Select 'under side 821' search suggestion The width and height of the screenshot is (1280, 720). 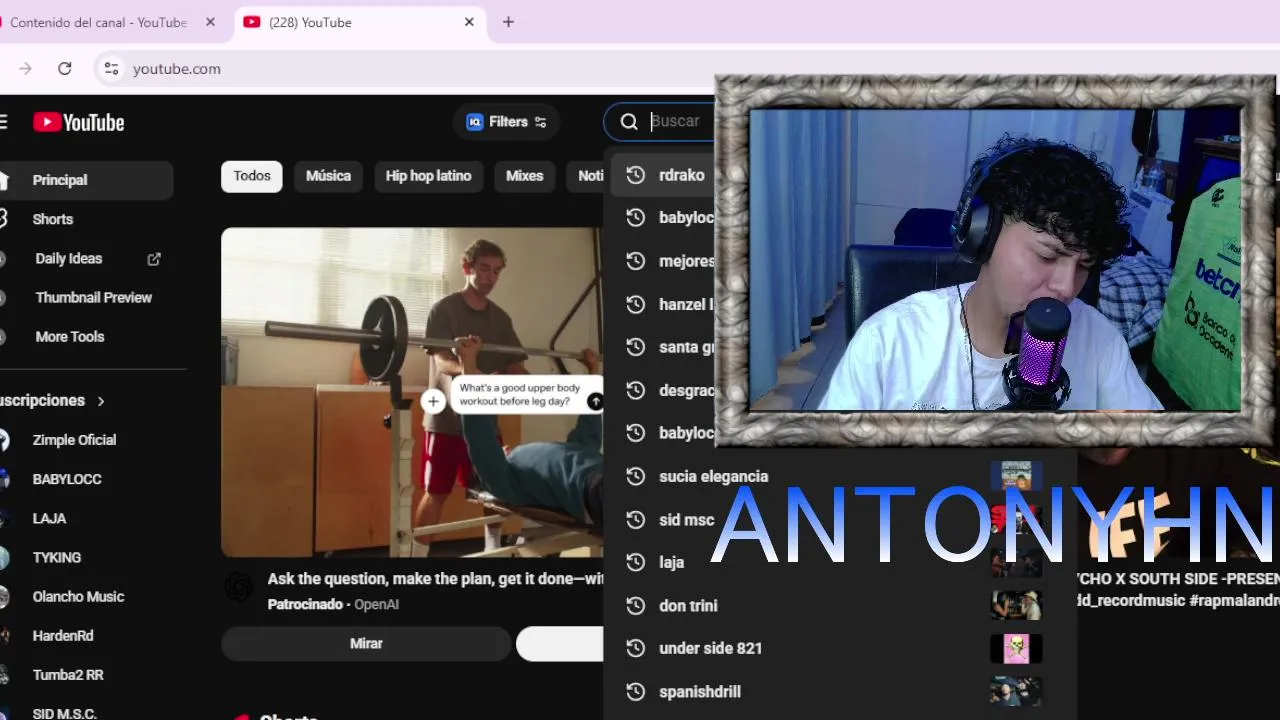click(840, 648)
